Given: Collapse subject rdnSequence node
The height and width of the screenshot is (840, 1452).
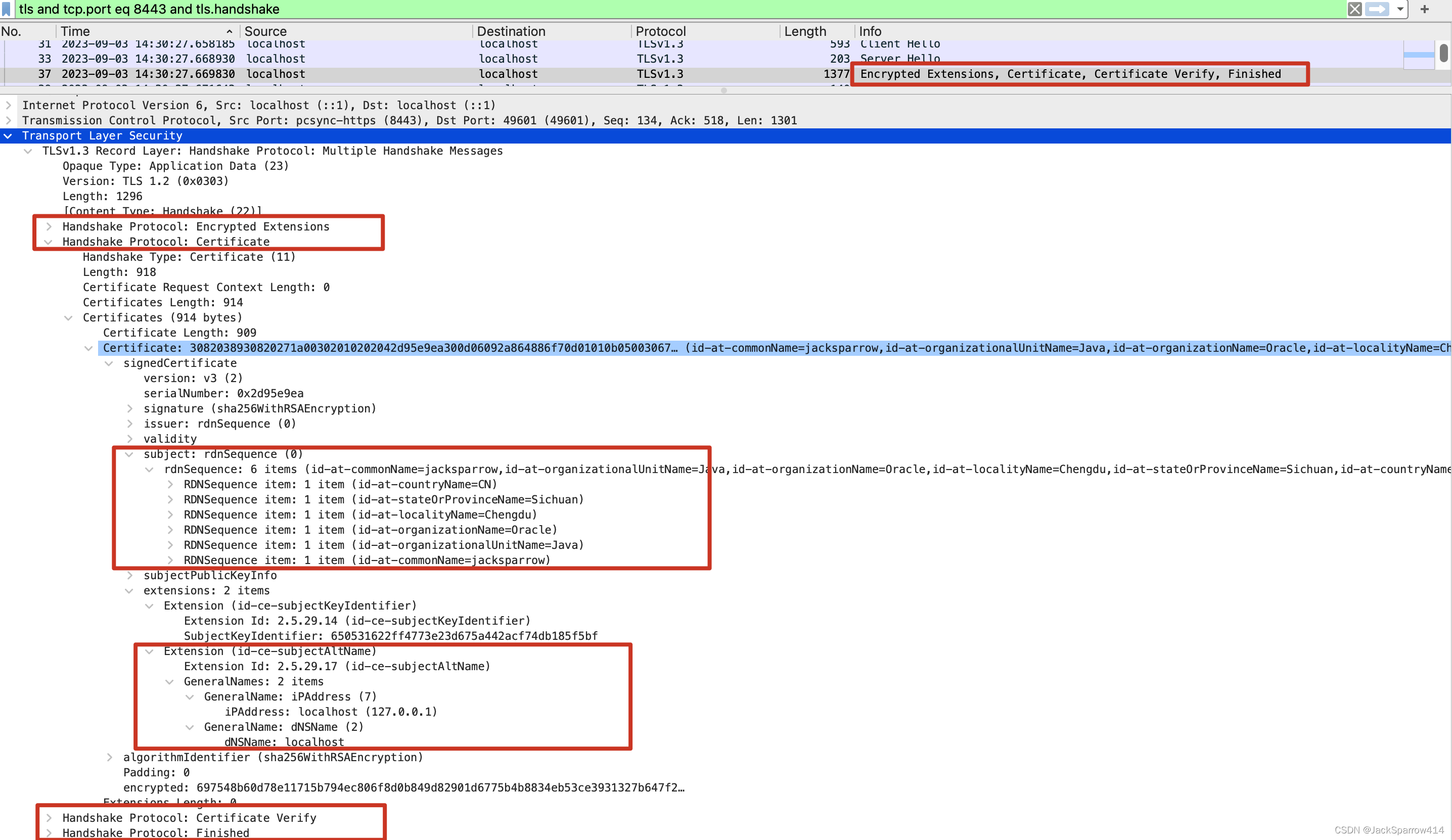Looking at the screenshot, I should click(x=129, y=454).
